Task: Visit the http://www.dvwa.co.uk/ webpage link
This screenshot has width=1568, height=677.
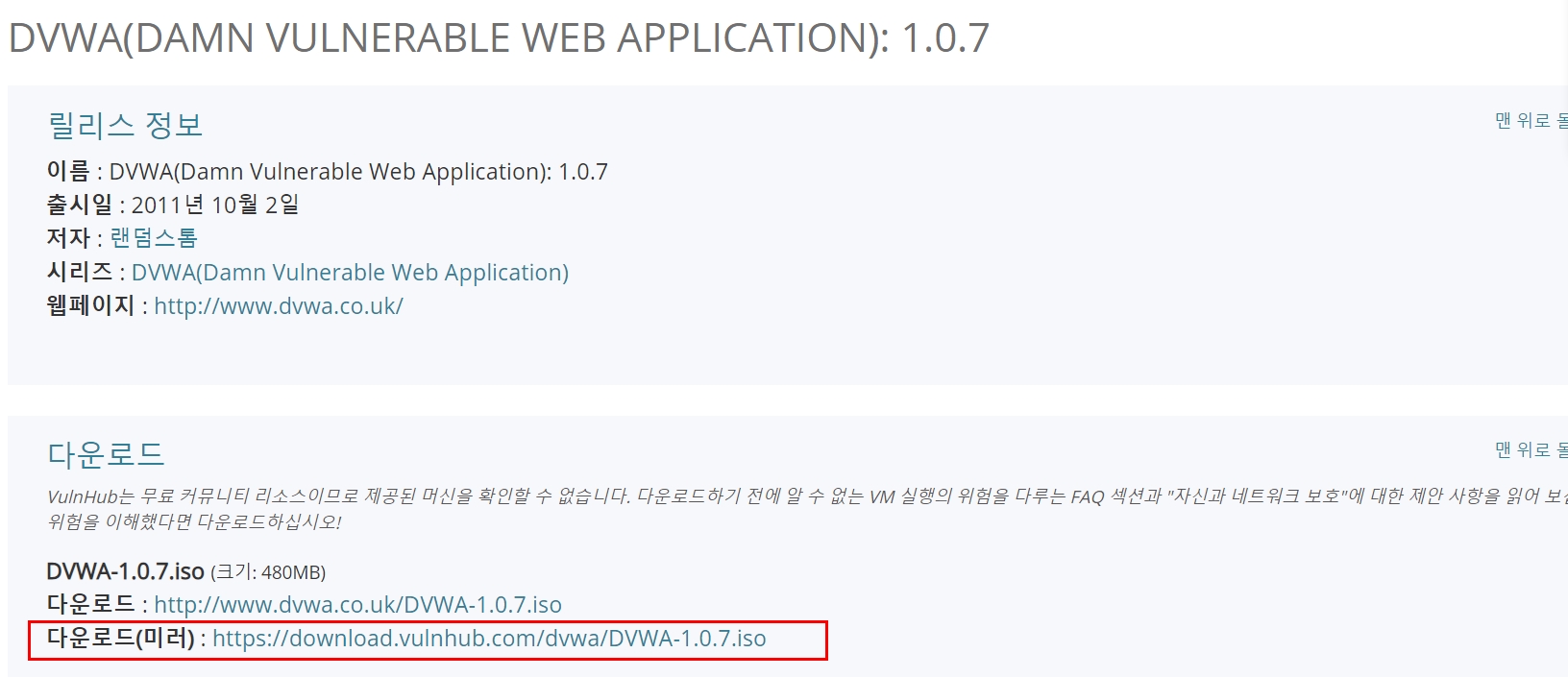Action: [x=279, y=306]
